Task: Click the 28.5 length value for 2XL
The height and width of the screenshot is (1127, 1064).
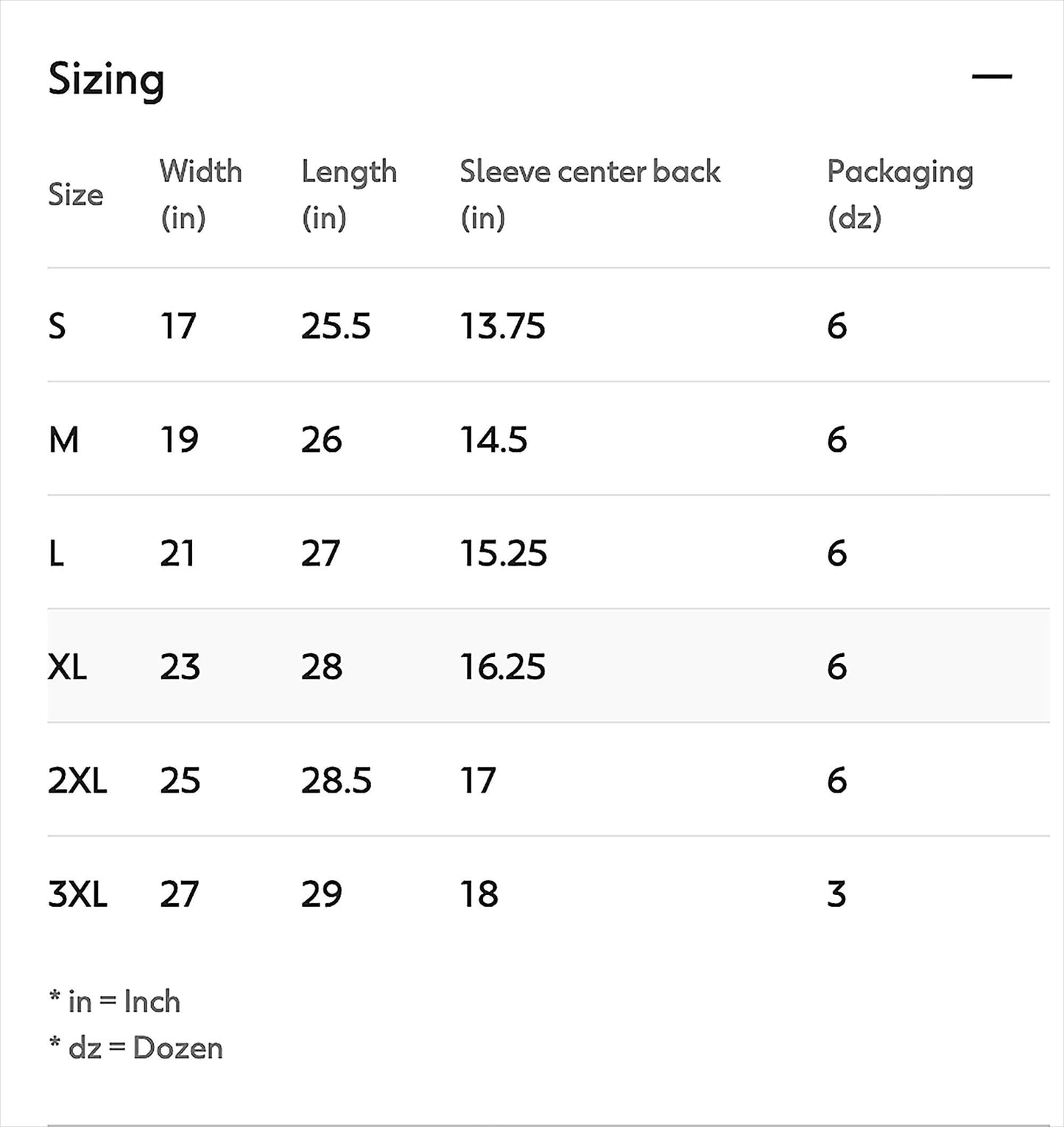Action: pos(337,779)
